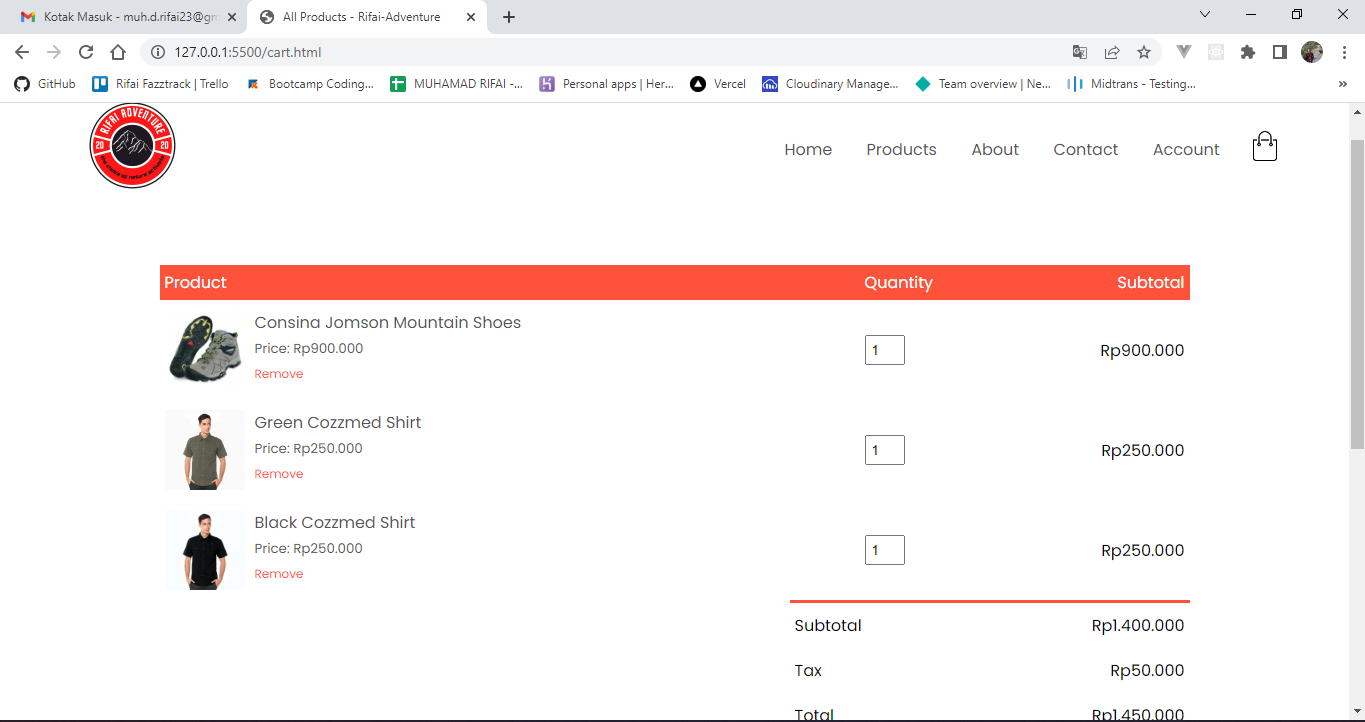Click the address bar URL
This screenshot has height=722, width=1365.
click(x=248, y=52)
